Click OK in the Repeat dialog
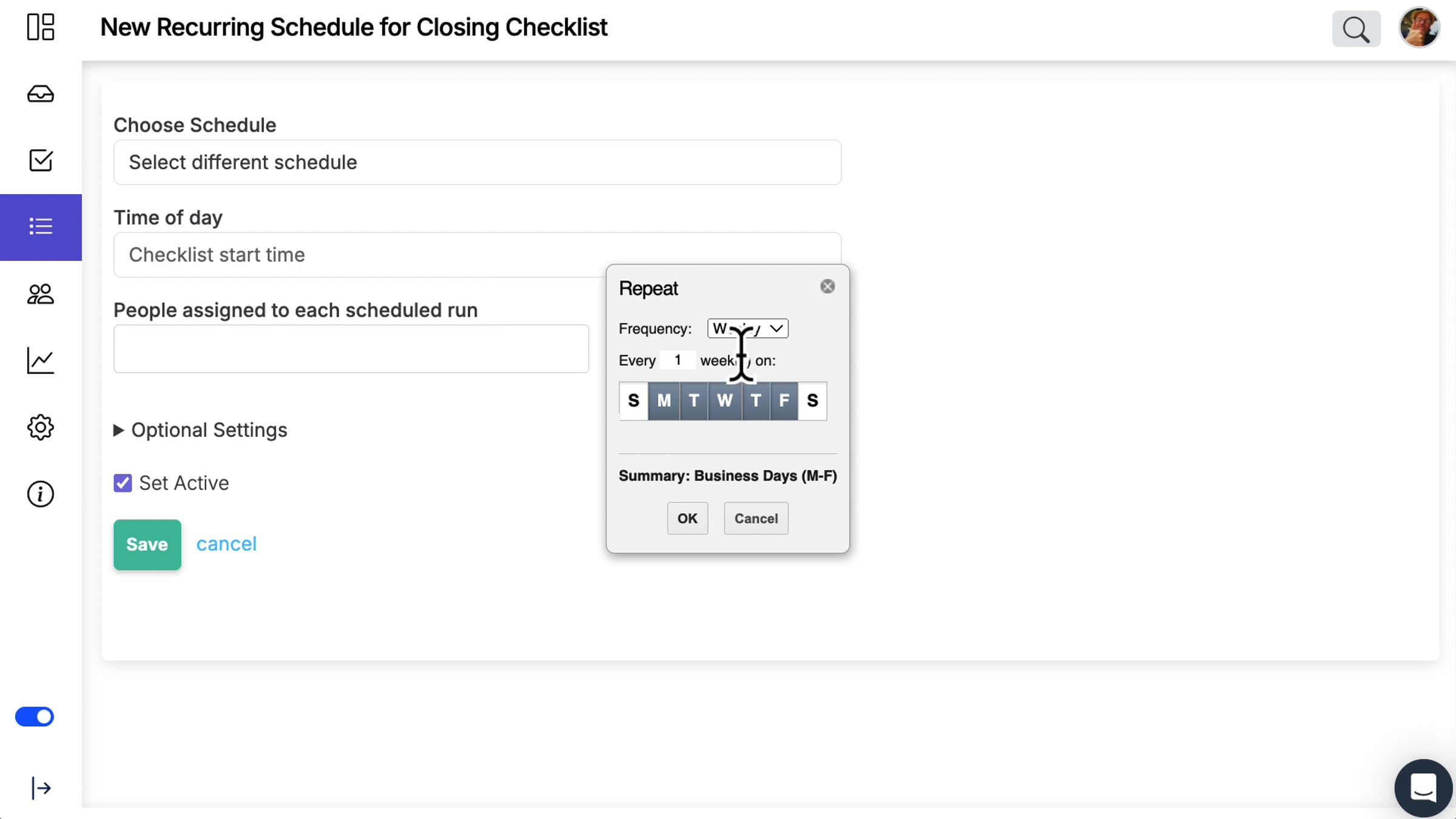 pos(687,518)
